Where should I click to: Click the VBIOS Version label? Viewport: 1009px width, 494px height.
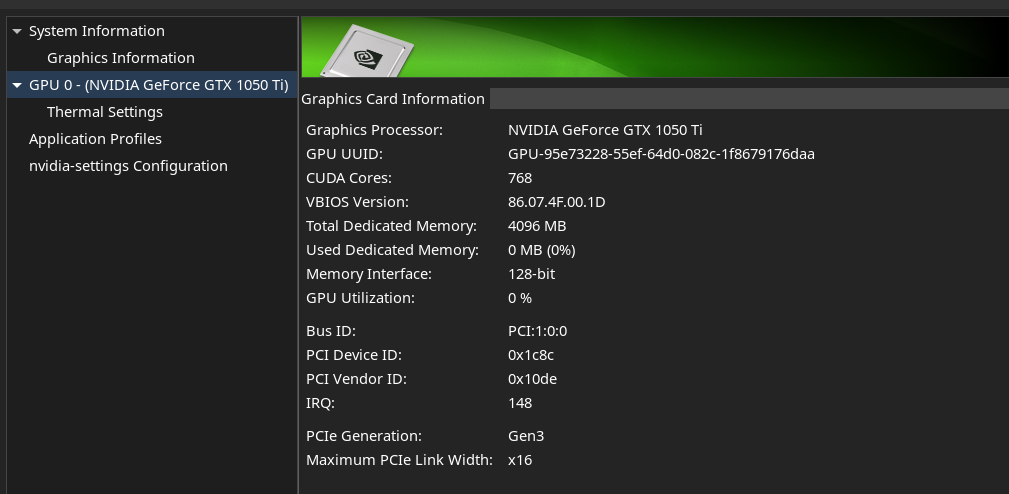pyautogui.click(x=357, y=202)
